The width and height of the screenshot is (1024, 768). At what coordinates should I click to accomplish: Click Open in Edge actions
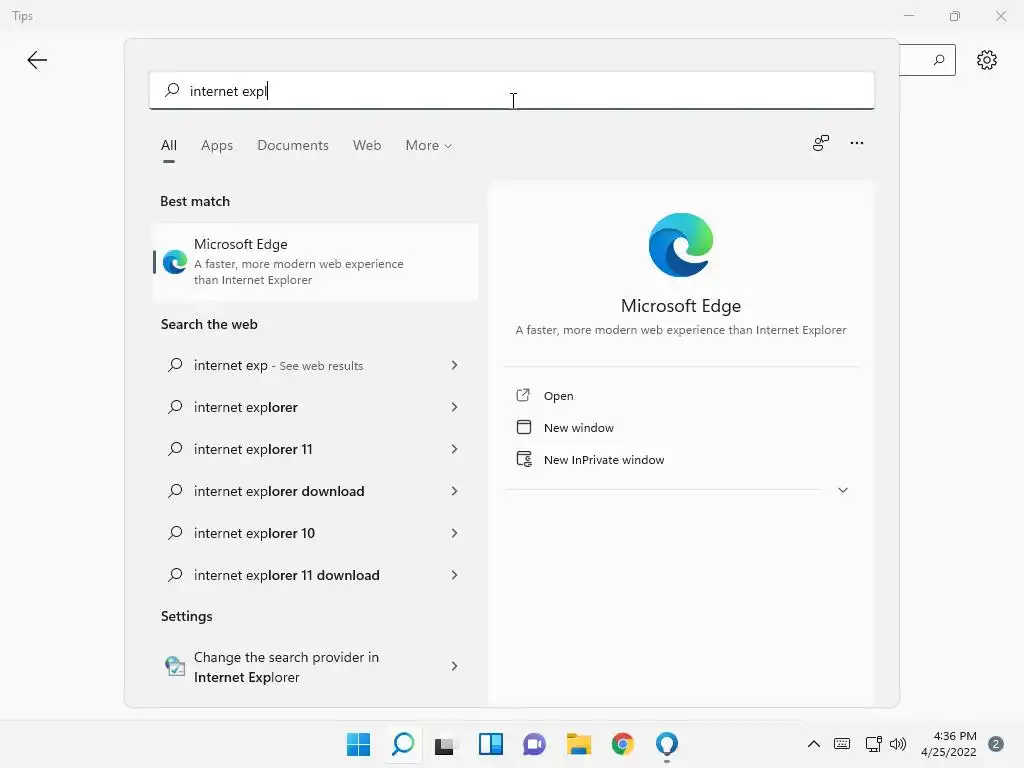558,396
